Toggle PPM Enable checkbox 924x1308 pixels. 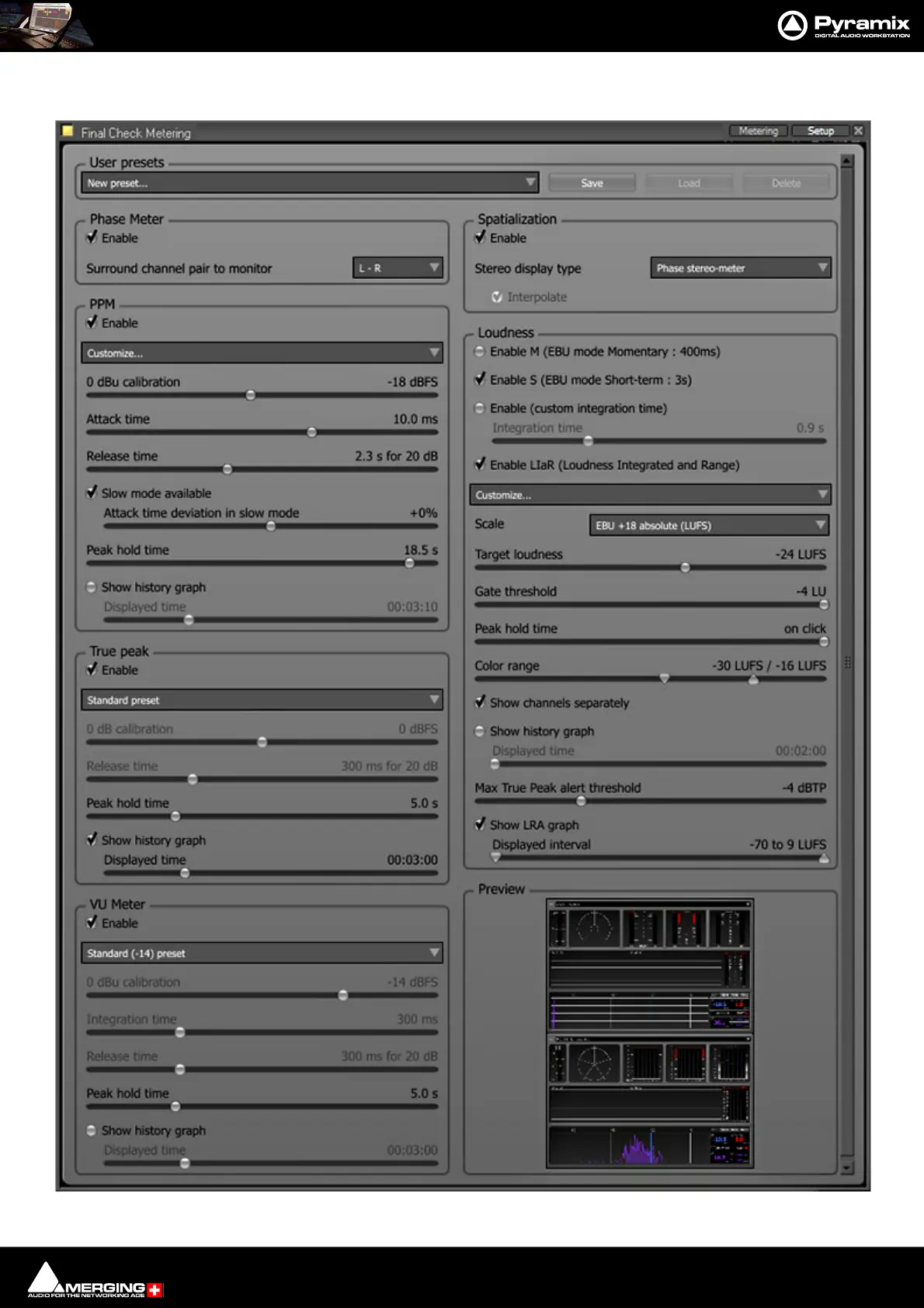[x=92, y=322]
